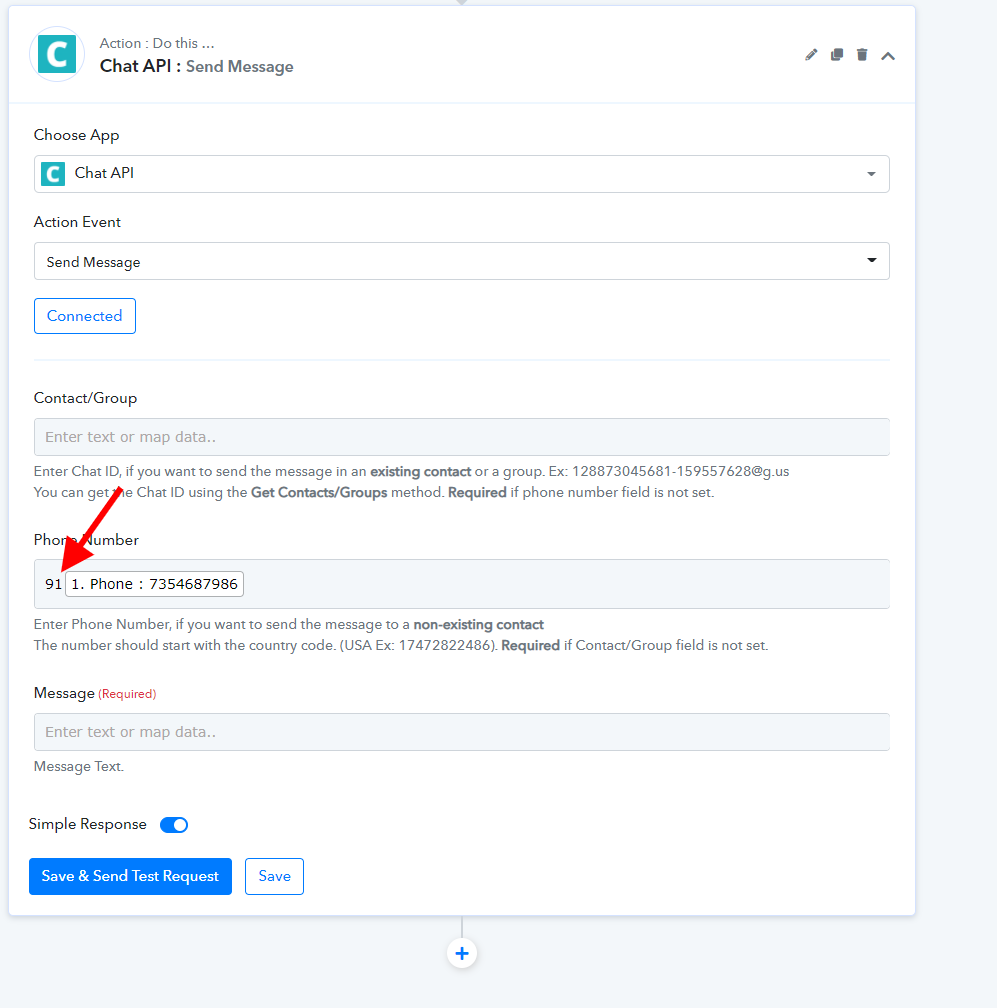Delete the action using the trash icon
The image size is (997, 1008).
coord(862,55)
